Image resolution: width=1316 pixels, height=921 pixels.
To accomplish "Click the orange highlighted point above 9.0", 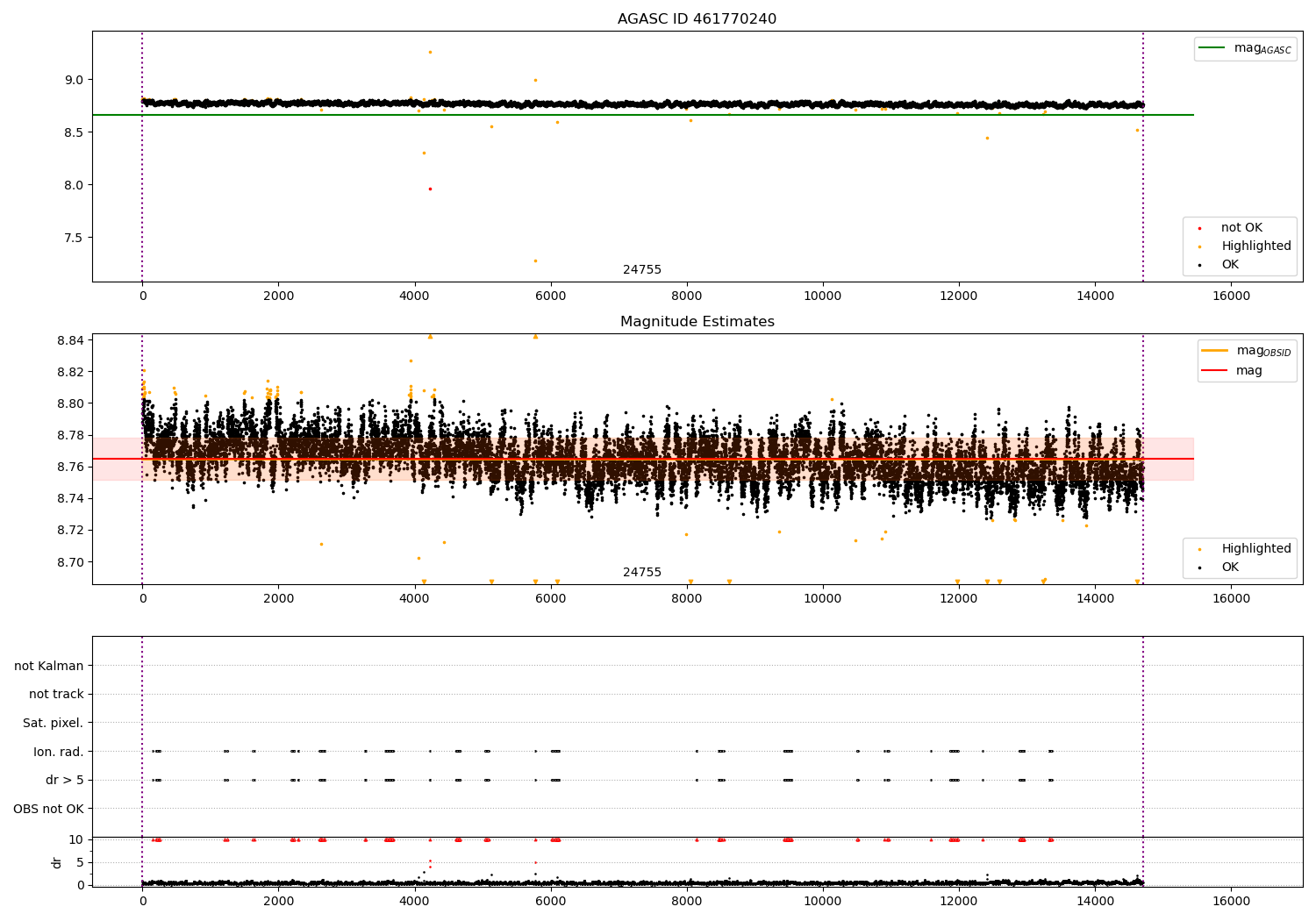I will click(430, 52).
